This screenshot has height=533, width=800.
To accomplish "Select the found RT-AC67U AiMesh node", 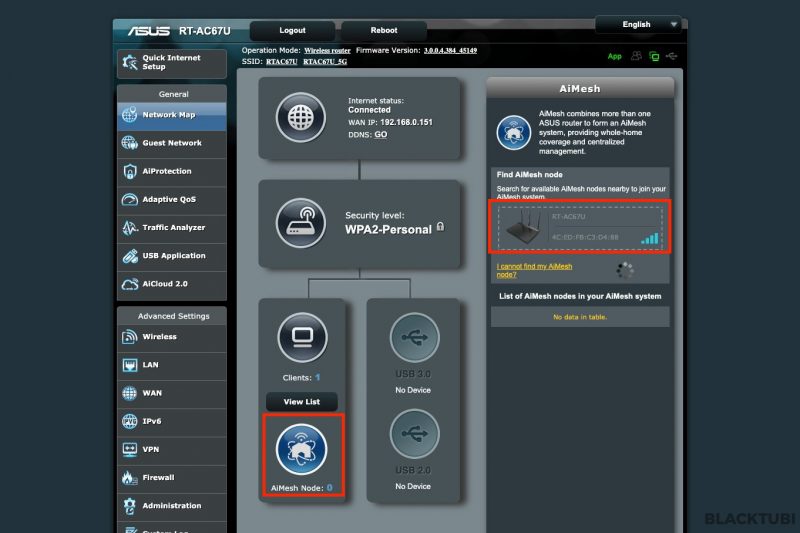I will tap(580, 228).
